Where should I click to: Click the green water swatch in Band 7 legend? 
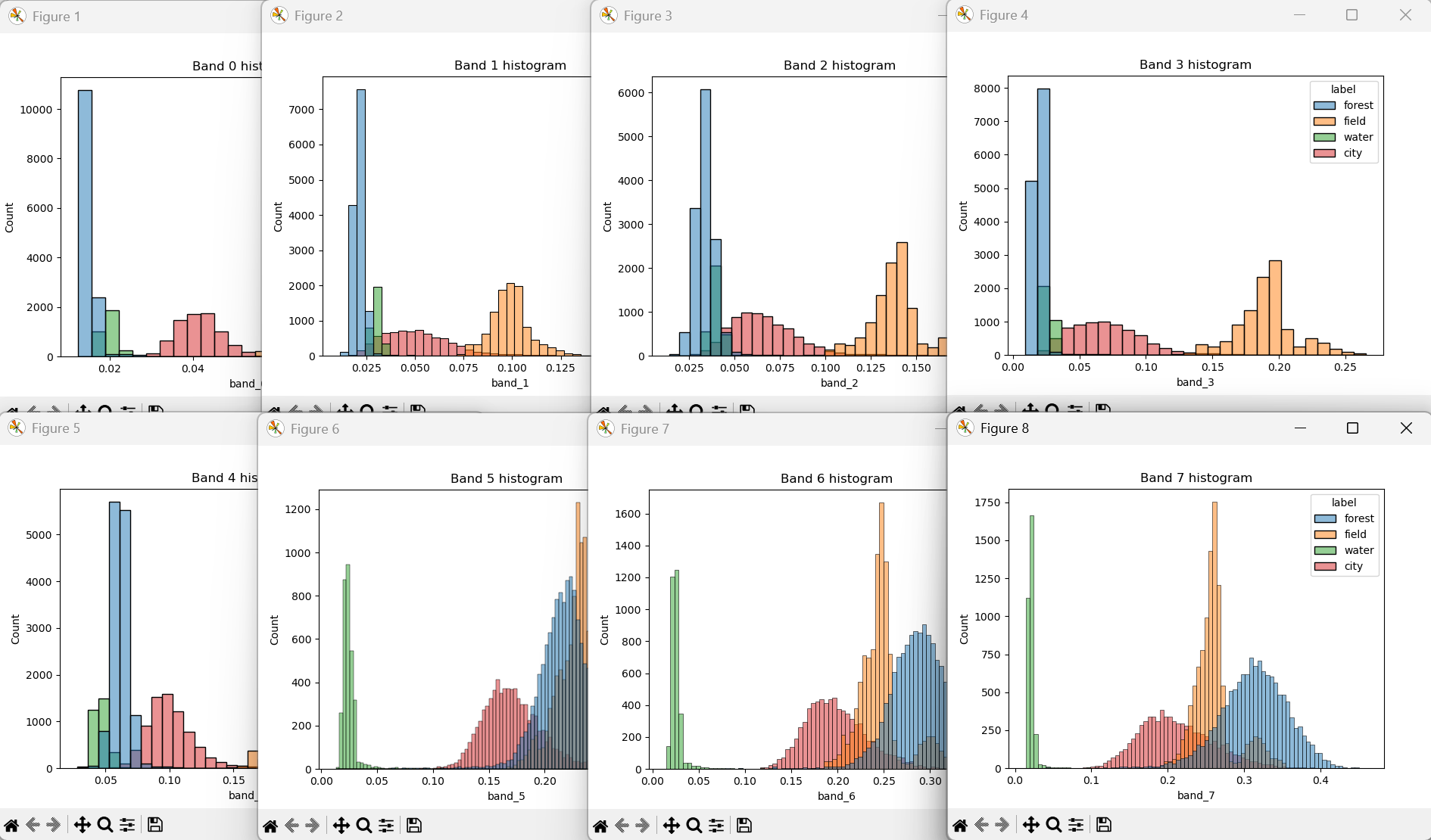coord(1325,551)
